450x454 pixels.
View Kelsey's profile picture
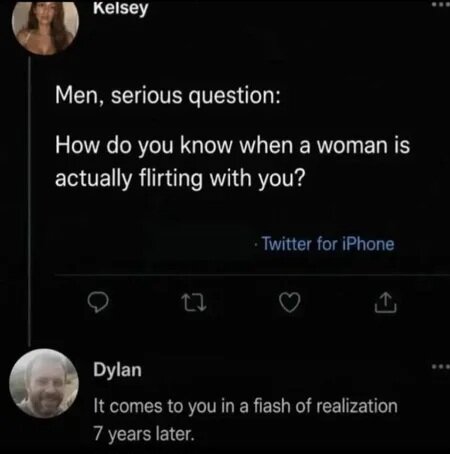(x=45, y=26)
